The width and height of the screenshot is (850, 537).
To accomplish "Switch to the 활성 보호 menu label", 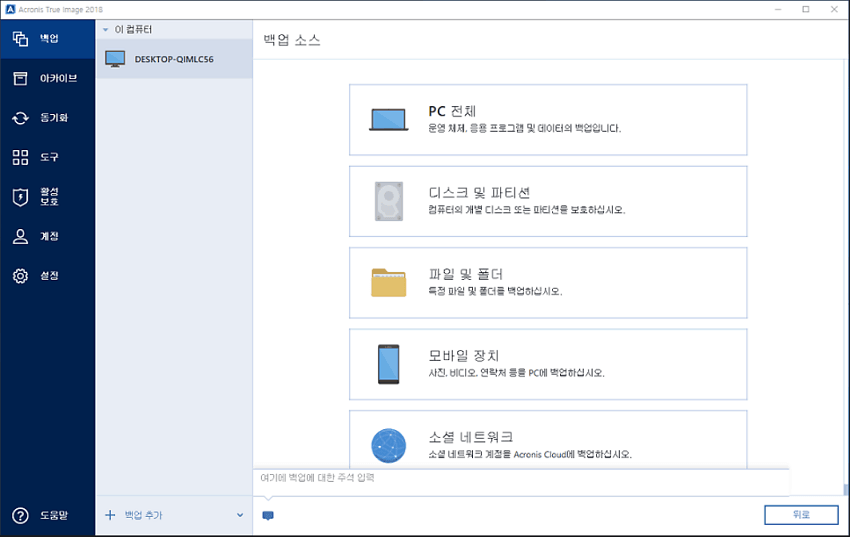I will (x=49, y=197).
